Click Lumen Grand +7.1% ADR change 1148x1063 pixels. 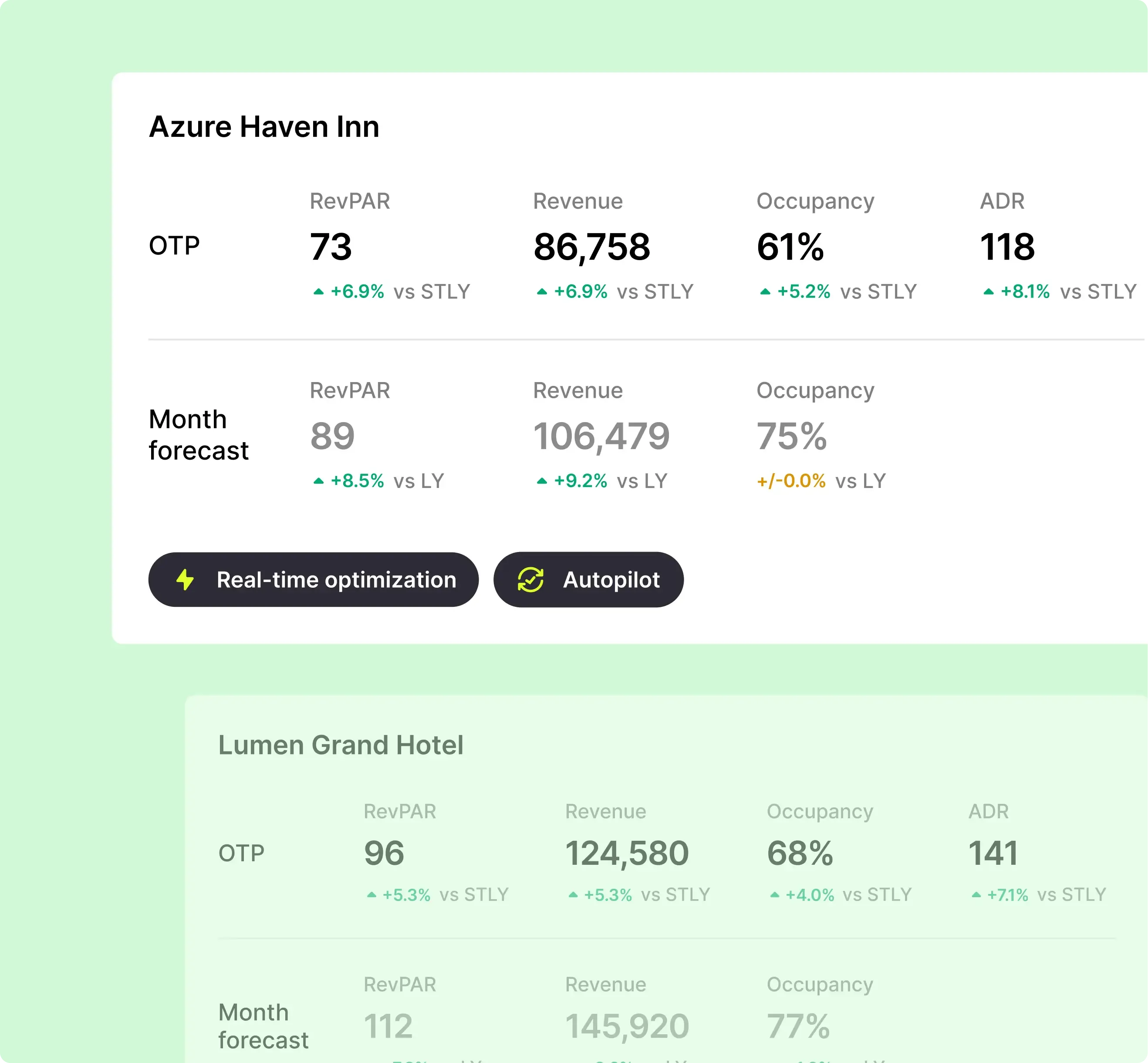(1008, 895)
